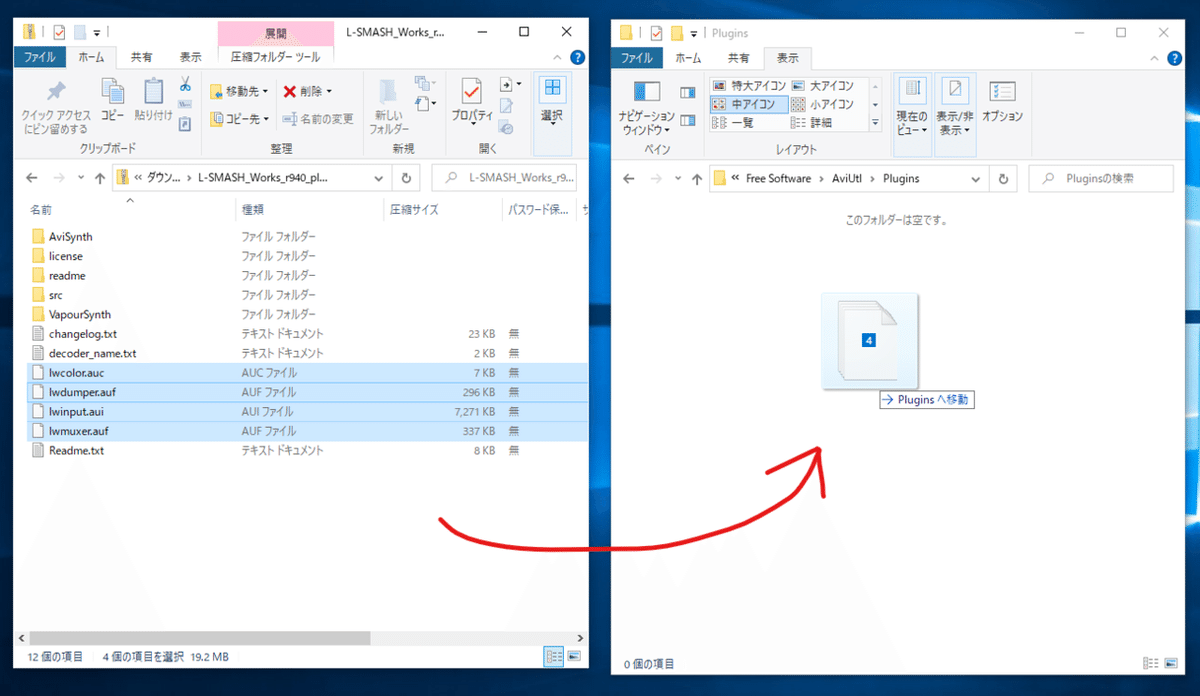Click the Cut scissors icon
The height and width of the screenshot is (696, 1200).
(185, 84)
